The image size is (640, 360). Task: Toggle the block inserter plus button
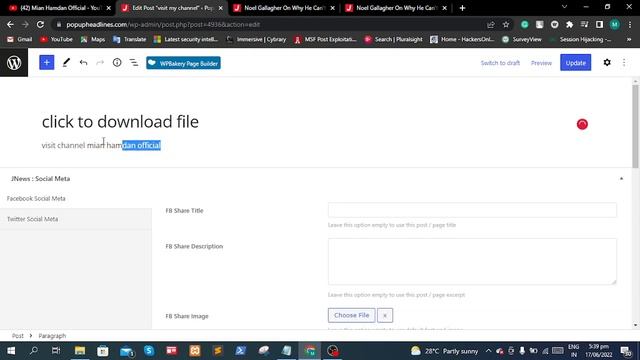click(47, 63)
